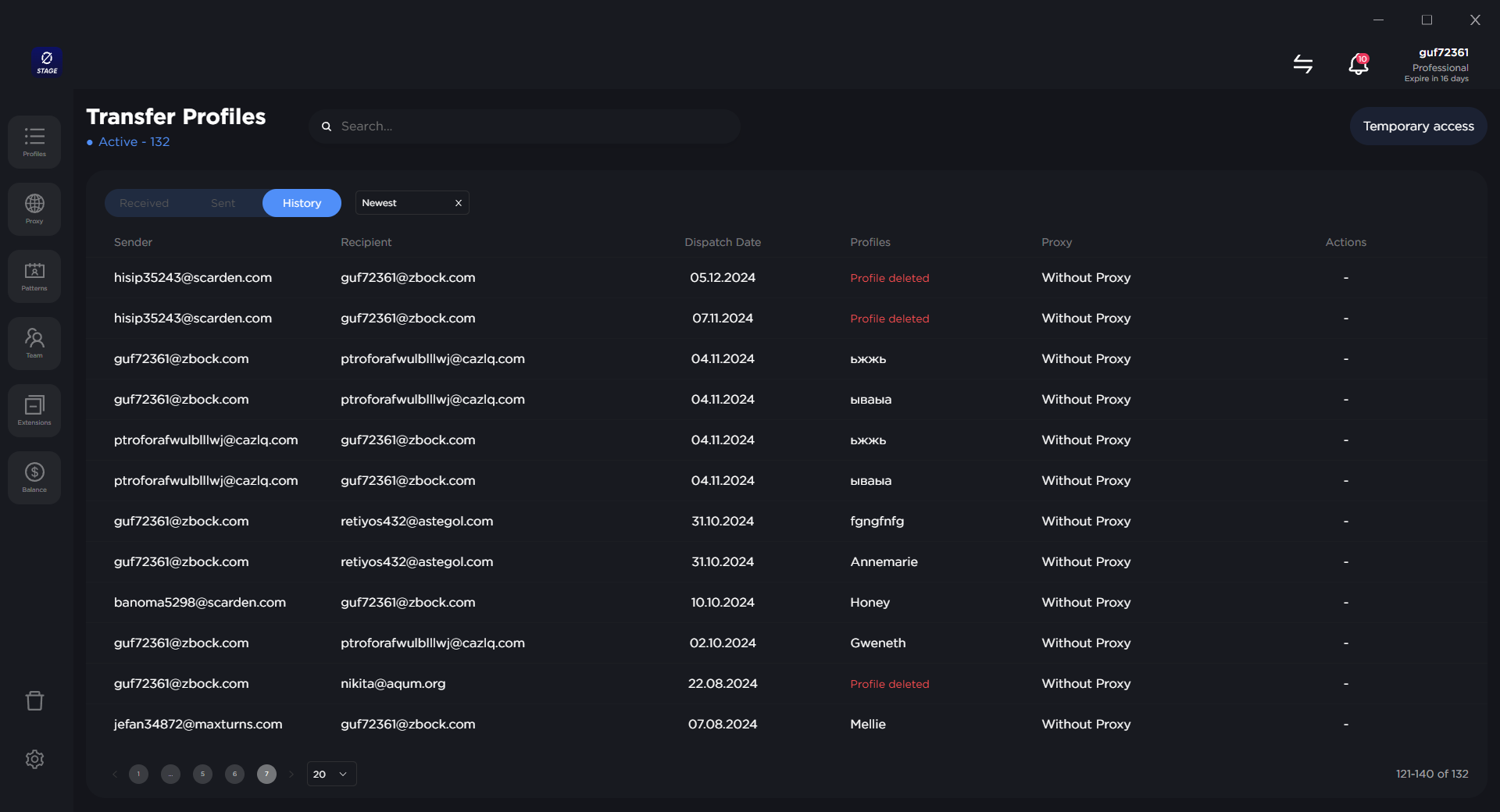Open the guf72361 account profile menu
1500x812 pixels.
(1442, 64)
